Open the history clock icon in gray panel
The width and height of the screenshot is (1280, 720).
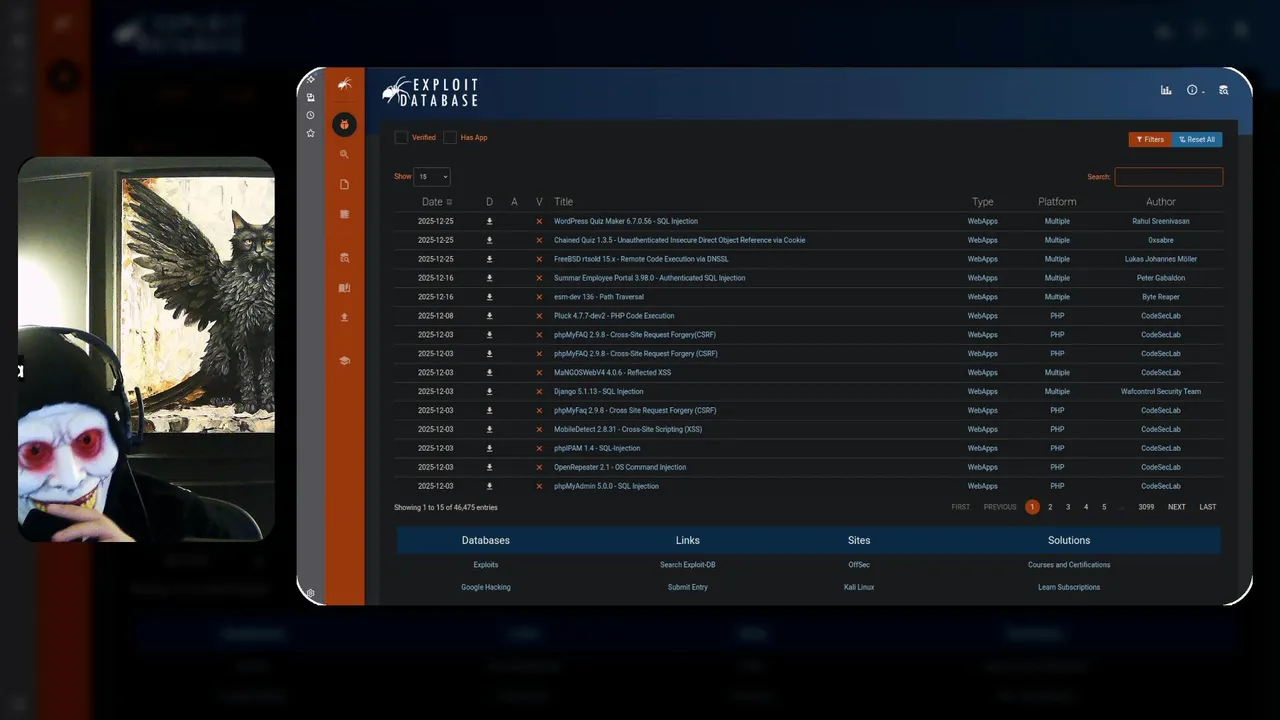pos(310,115)
